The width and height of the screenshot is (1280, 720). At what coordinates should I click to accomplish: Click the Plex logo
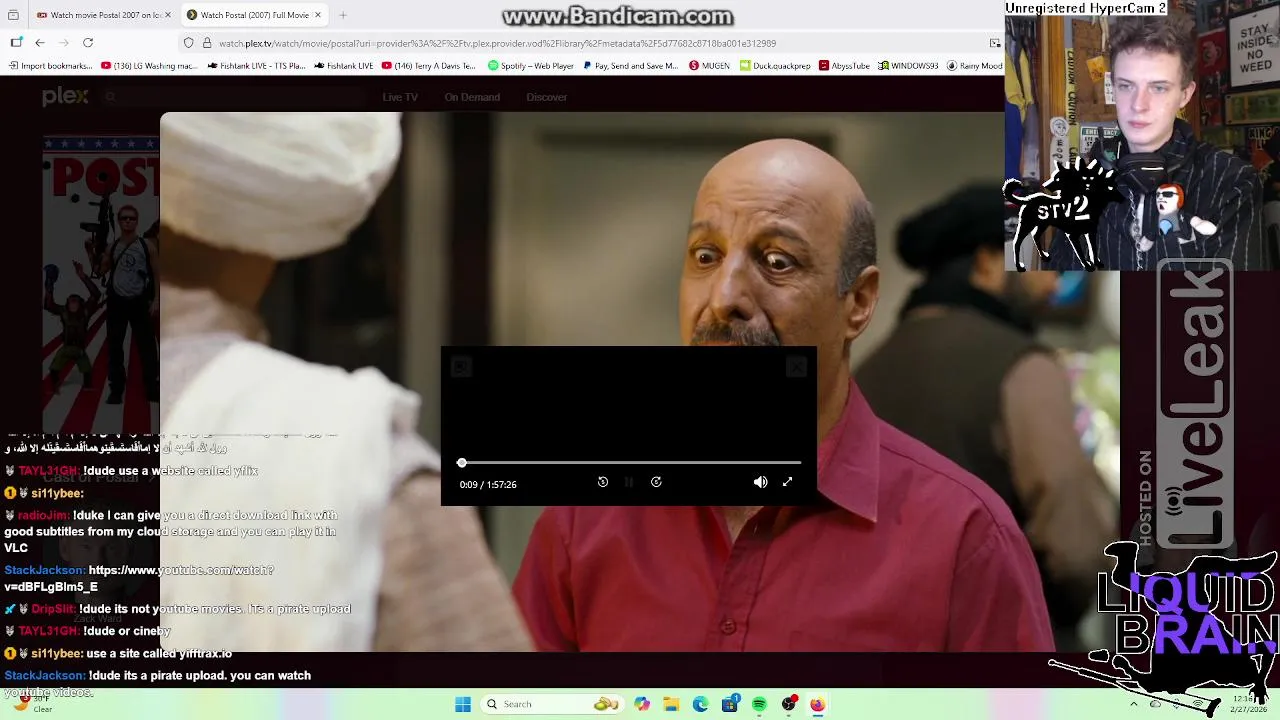pos(65,97)
